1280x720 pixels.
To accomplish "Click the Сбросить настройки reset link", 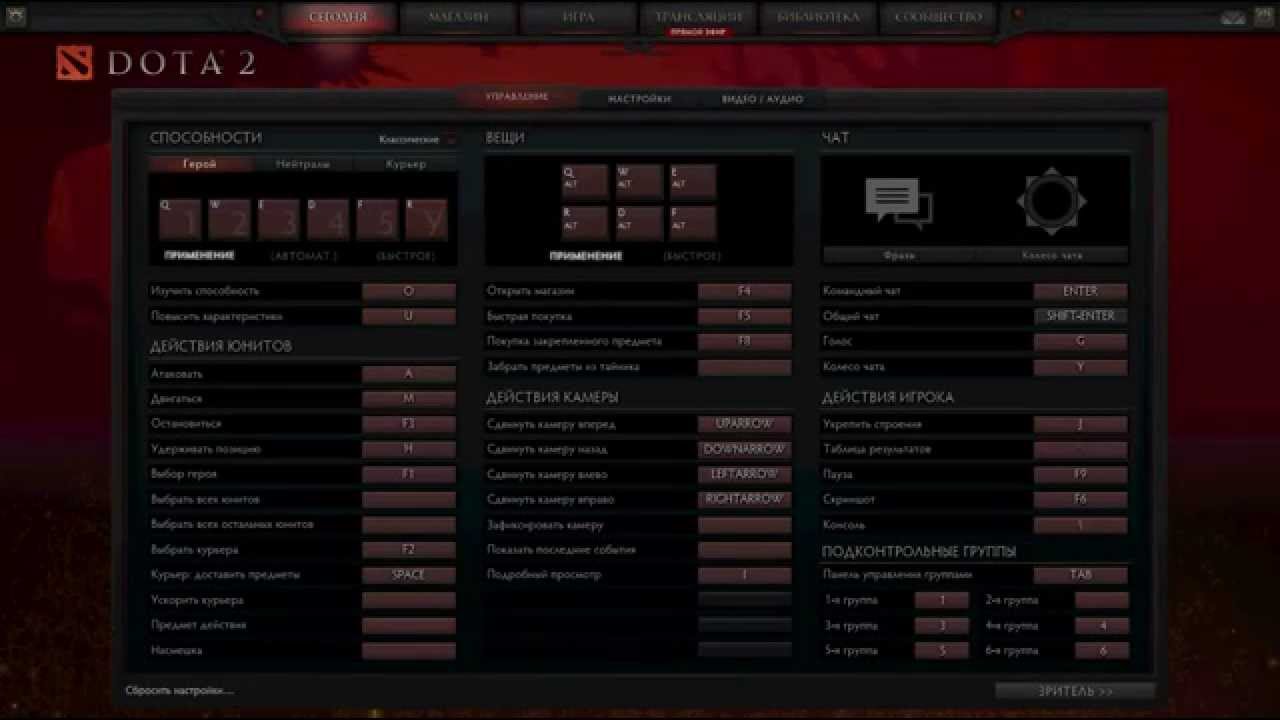I will click(179, 690).
